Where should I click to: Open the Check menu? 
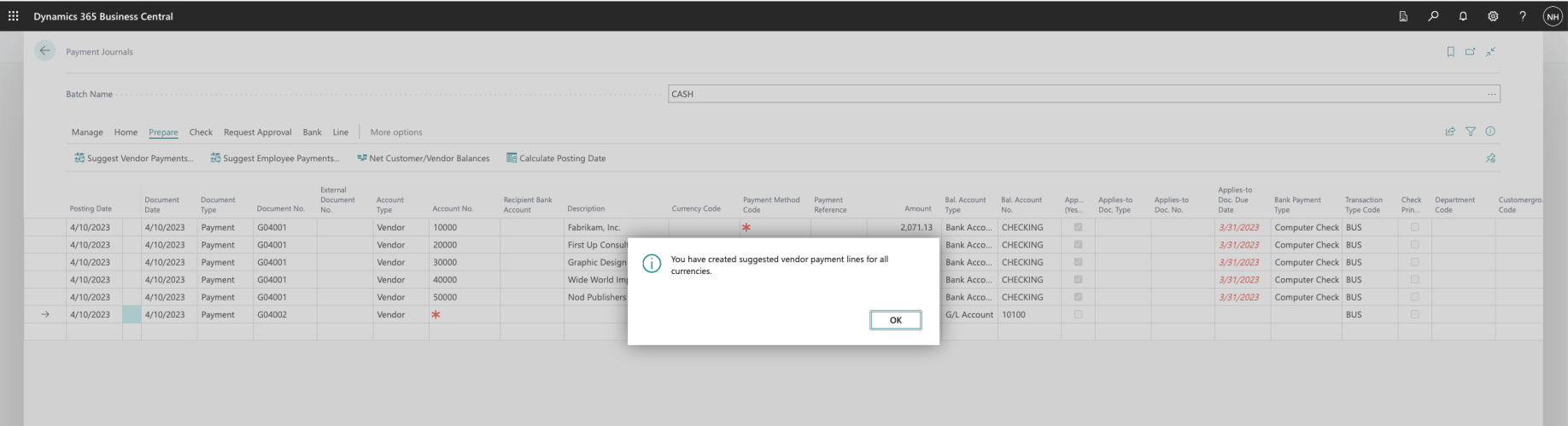click(201, 132)
